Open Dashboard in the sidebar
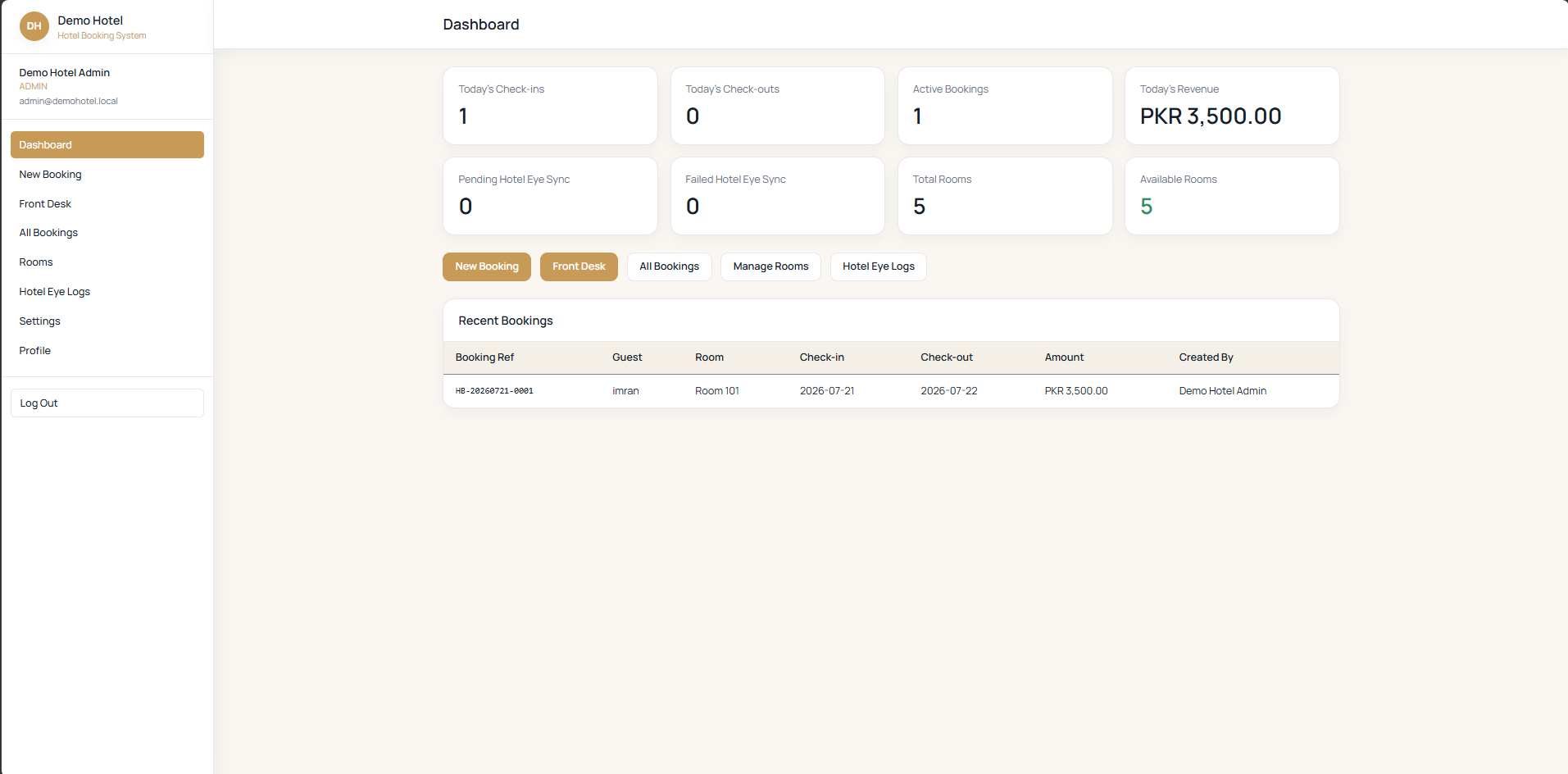Screen dimensions: 1568x774 tap(107, 145)
